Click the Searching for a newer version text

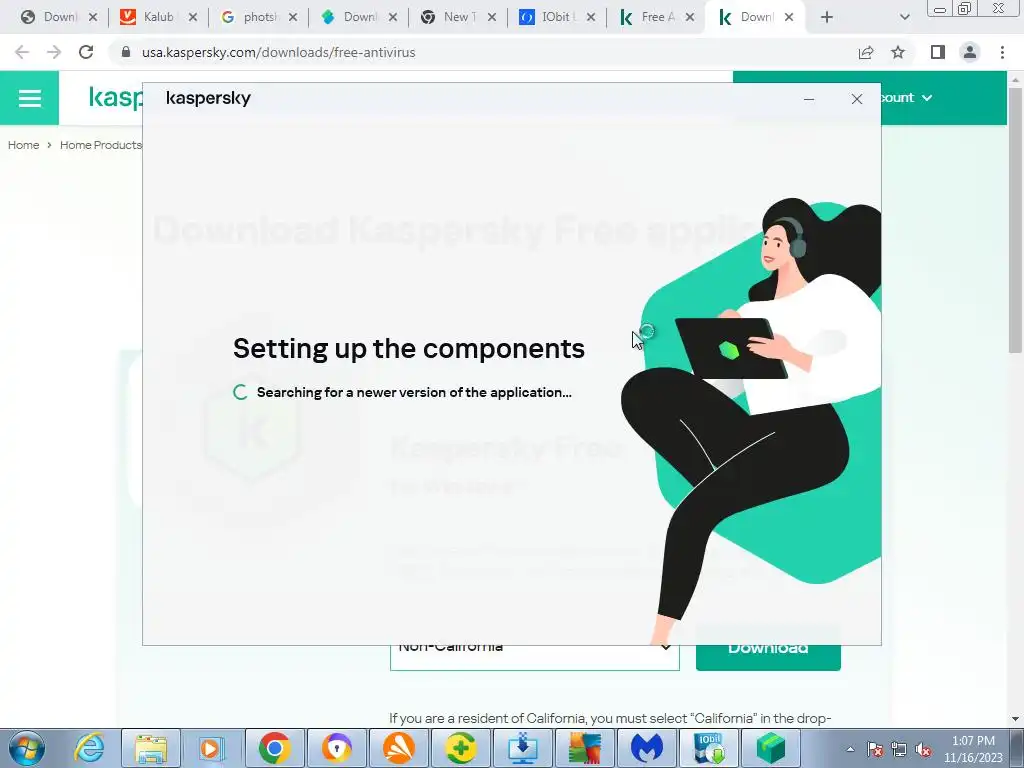click(414, 392)
